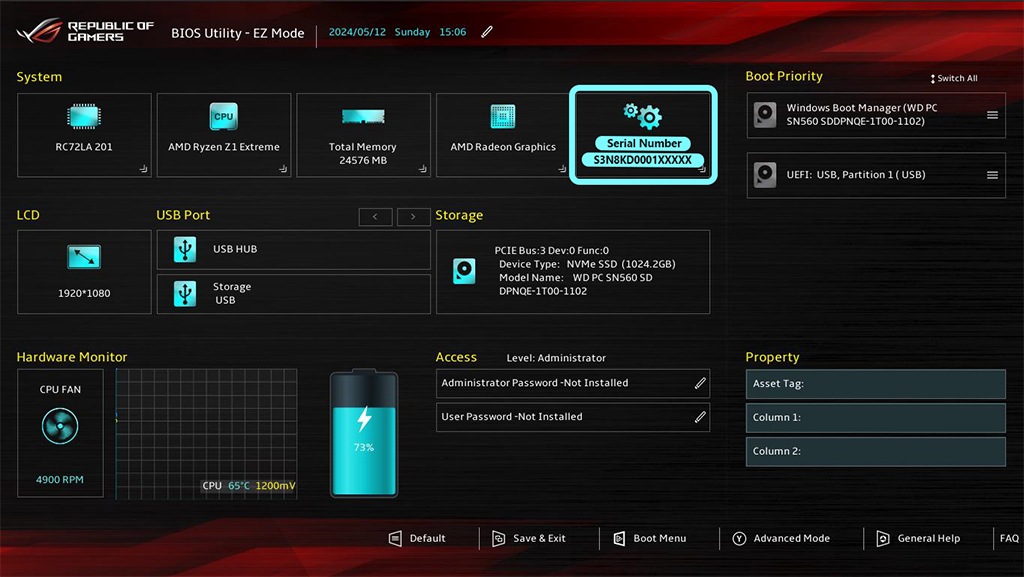Toggle Switch All in Boot Priority
The image size is (1024, 577).
954,78
